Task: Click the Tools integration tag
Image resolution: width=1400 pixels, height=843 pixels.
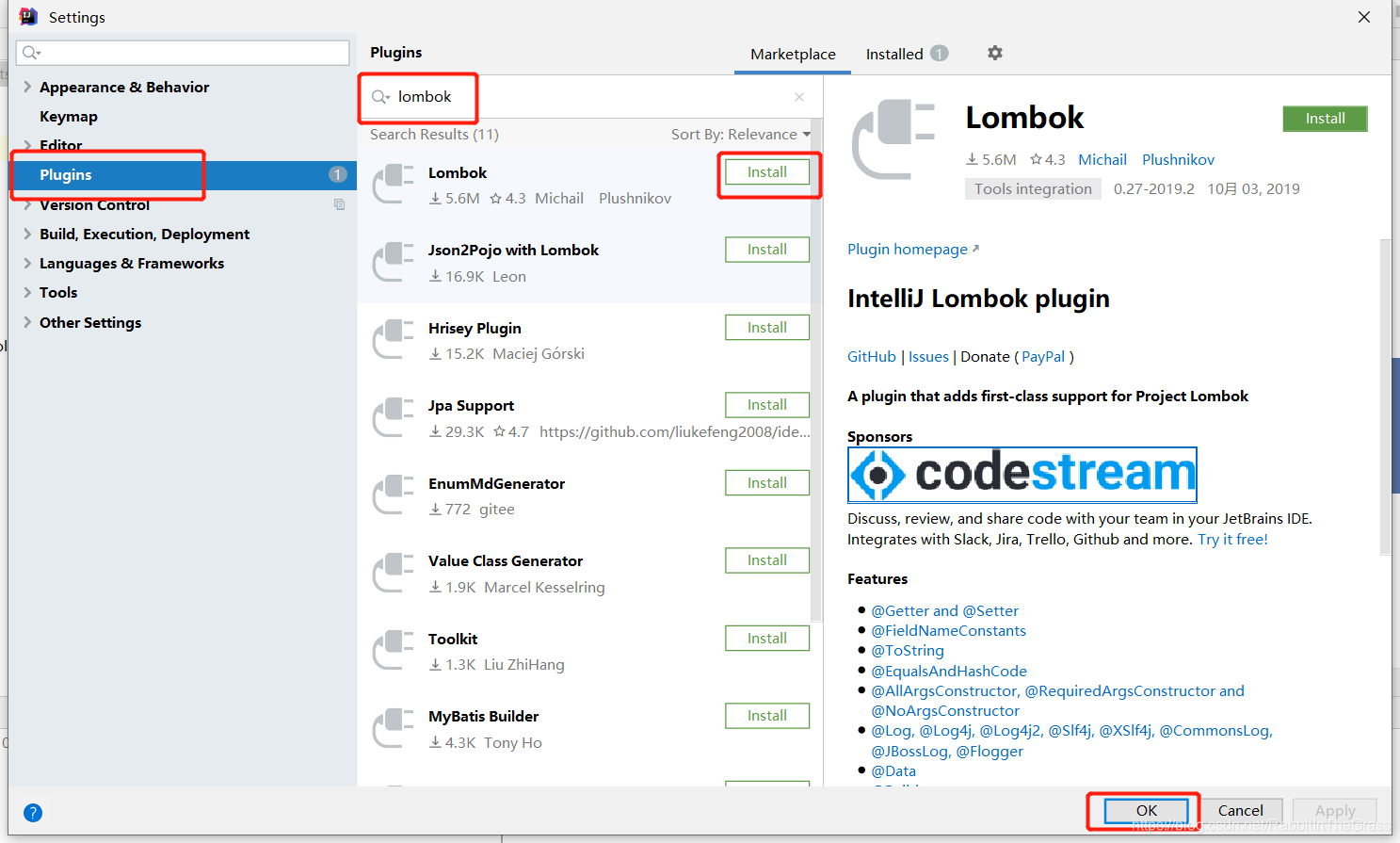Action: pos(1033,189)
